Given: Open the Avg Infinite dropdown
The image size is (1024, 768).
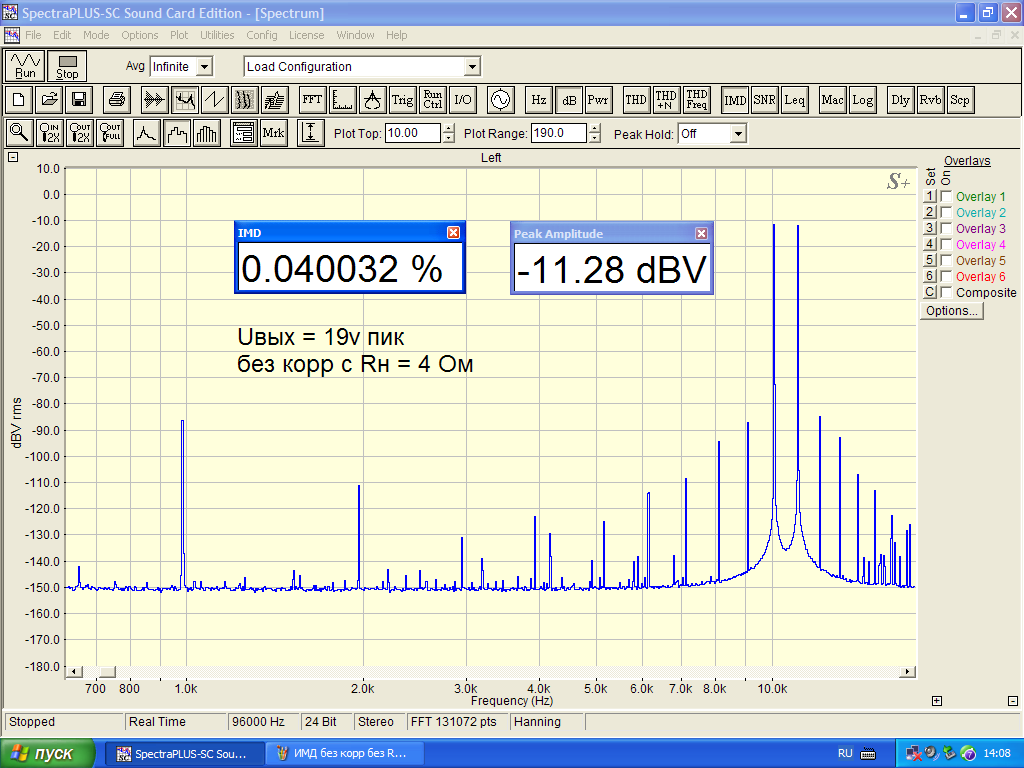Looking at the screenshot, I should tap(204, 67).
